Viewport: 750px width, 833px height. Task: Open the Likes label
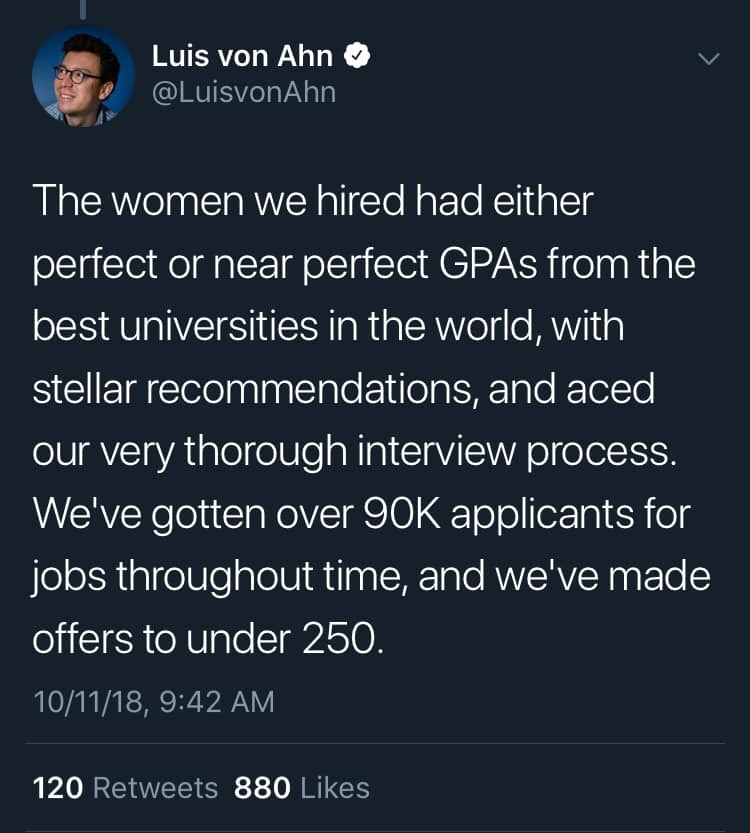(334, 788)
